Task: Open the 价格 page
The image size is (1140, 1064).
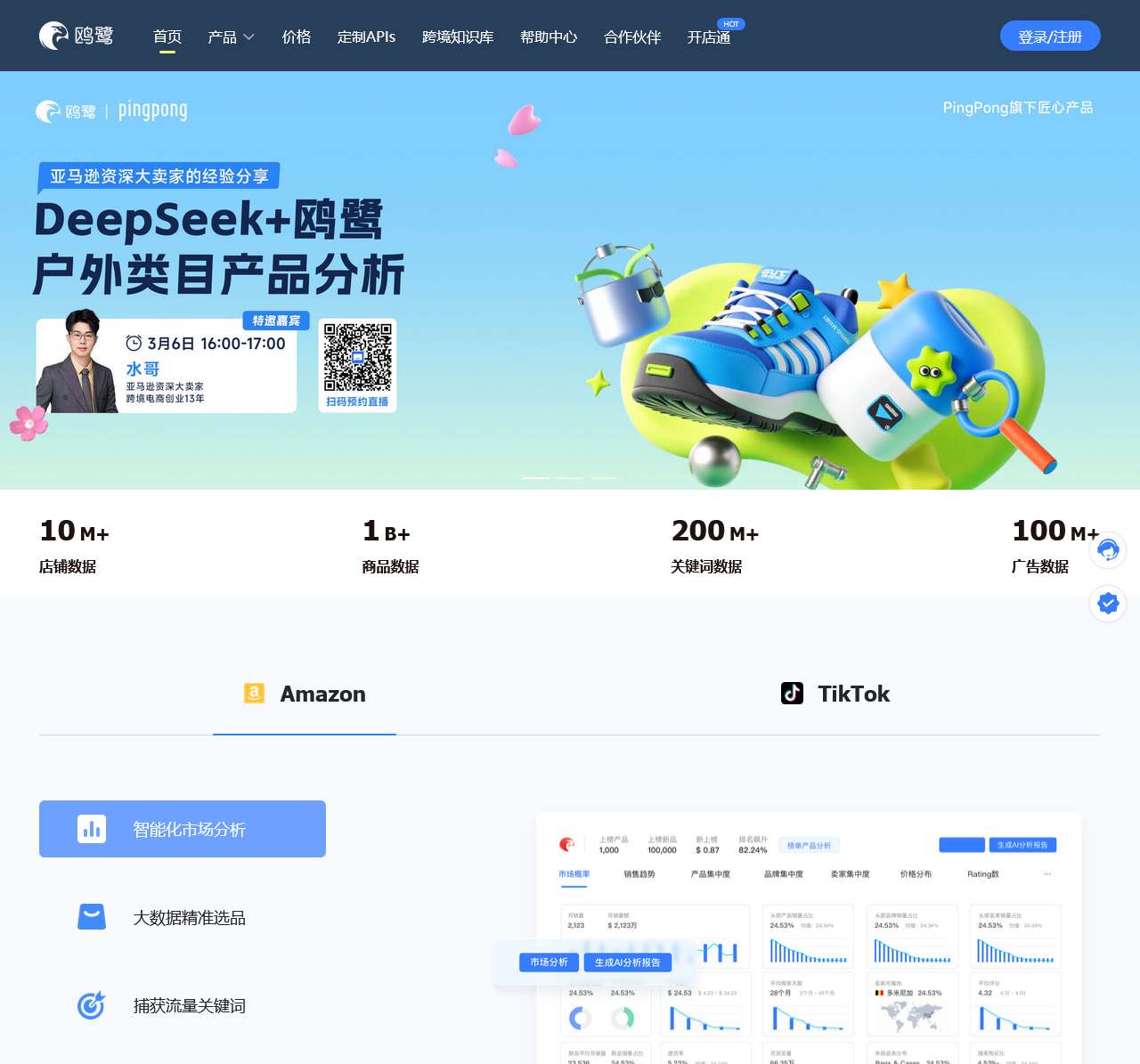Action: pos(297,37)
